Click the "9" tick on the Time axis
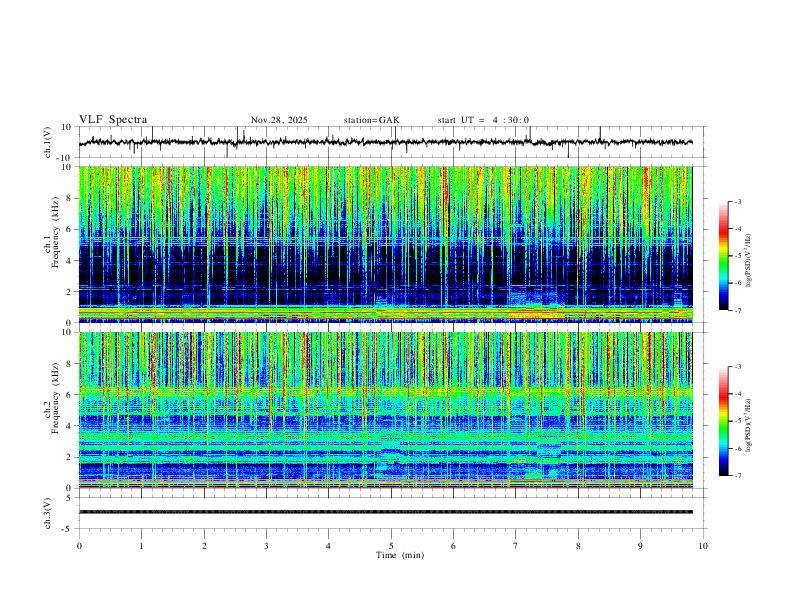The height and width of the screenshot is (612, 792). 640,546
